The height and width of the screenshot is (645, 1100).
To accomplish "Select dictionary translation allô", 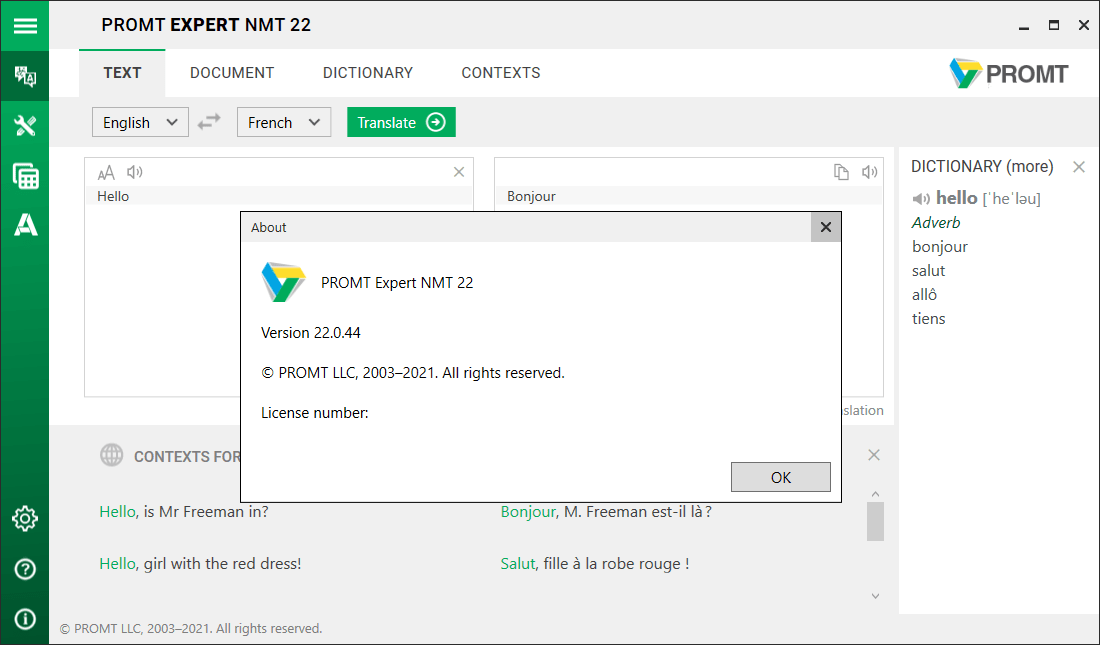I will click(x=925, y=295).
